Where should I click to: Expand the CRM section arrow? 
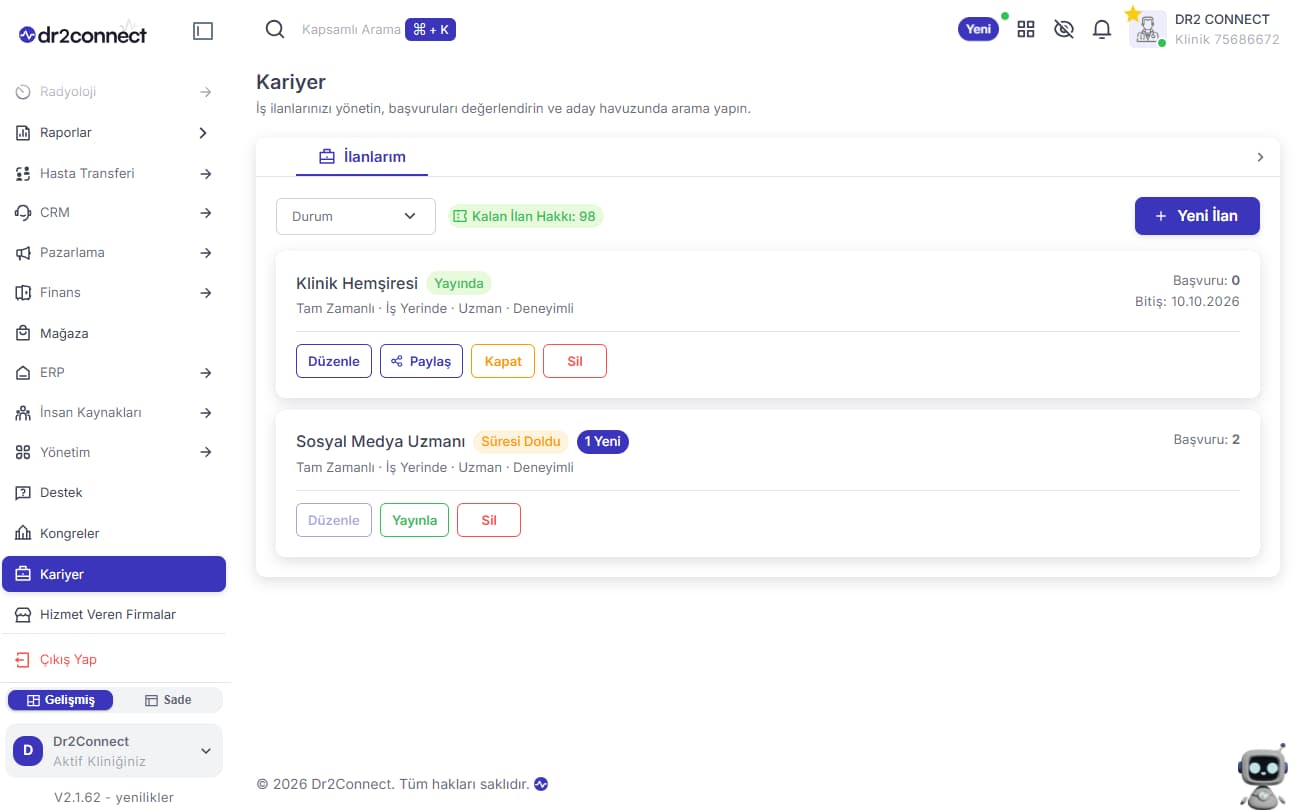(206, 212)
